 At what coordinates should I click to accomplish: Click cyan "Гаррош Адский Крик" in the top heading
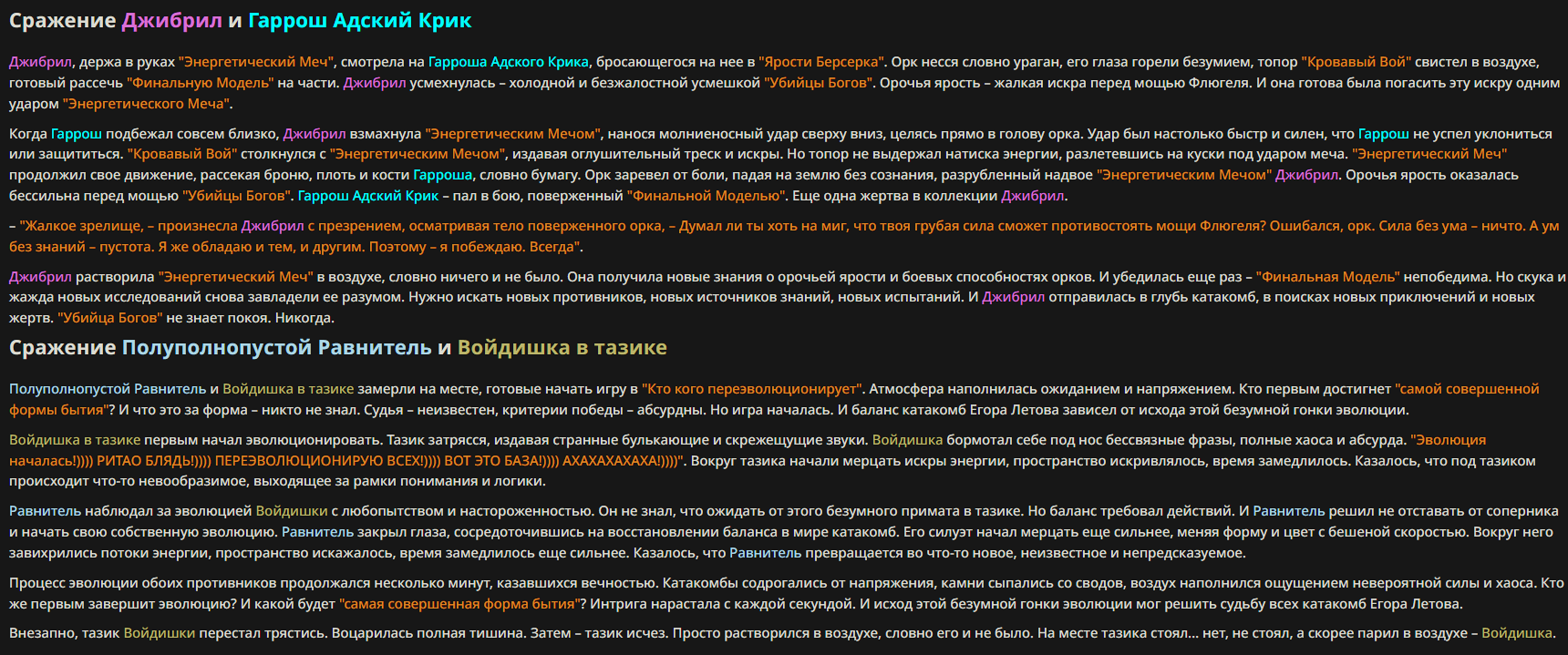pos(360,20)
